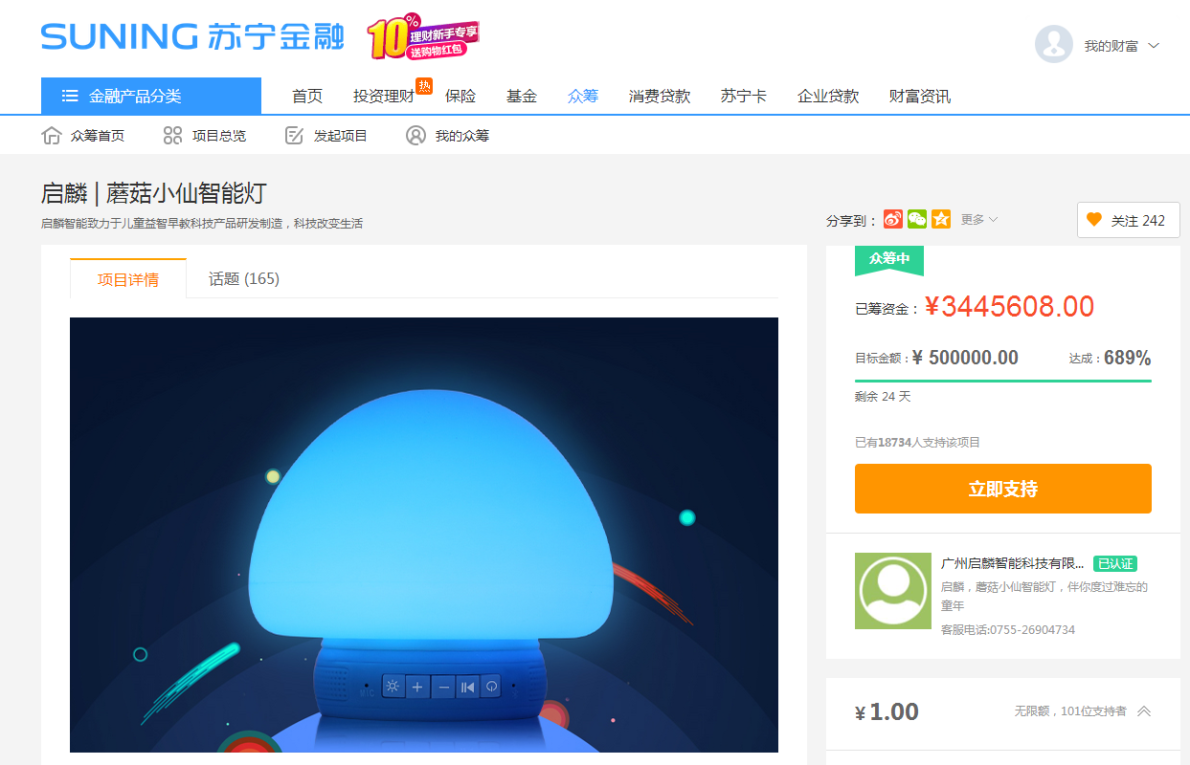This screenshot has width=1190, height=765.
Task: Click the 目标金额 ¥ 500000.00 text
Action: tap(937, 357)
